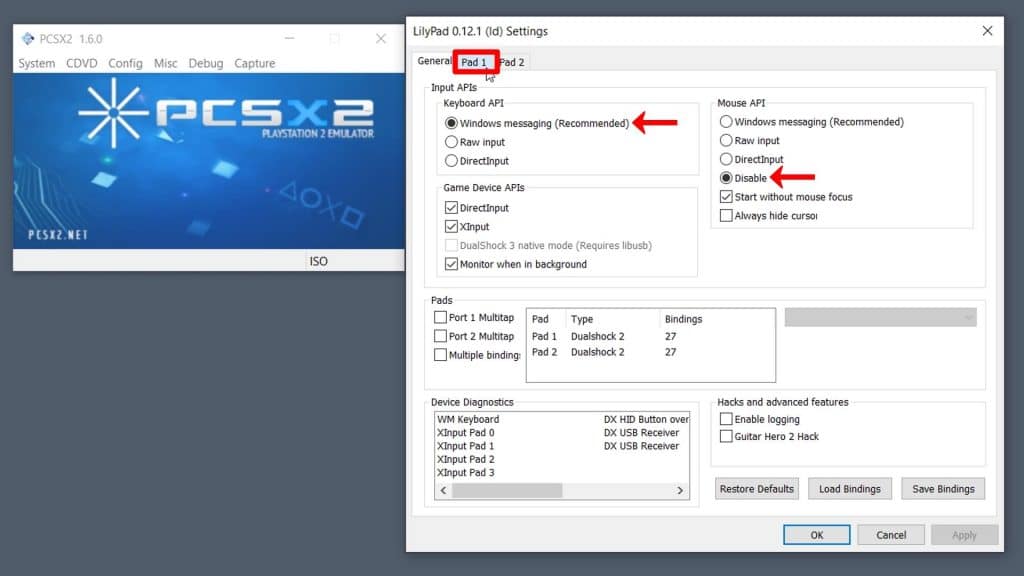Open the Misc menu in PCSX2
Image resolution: width=1024 pixels, height=576 pixels.
(x=165, y=63)
